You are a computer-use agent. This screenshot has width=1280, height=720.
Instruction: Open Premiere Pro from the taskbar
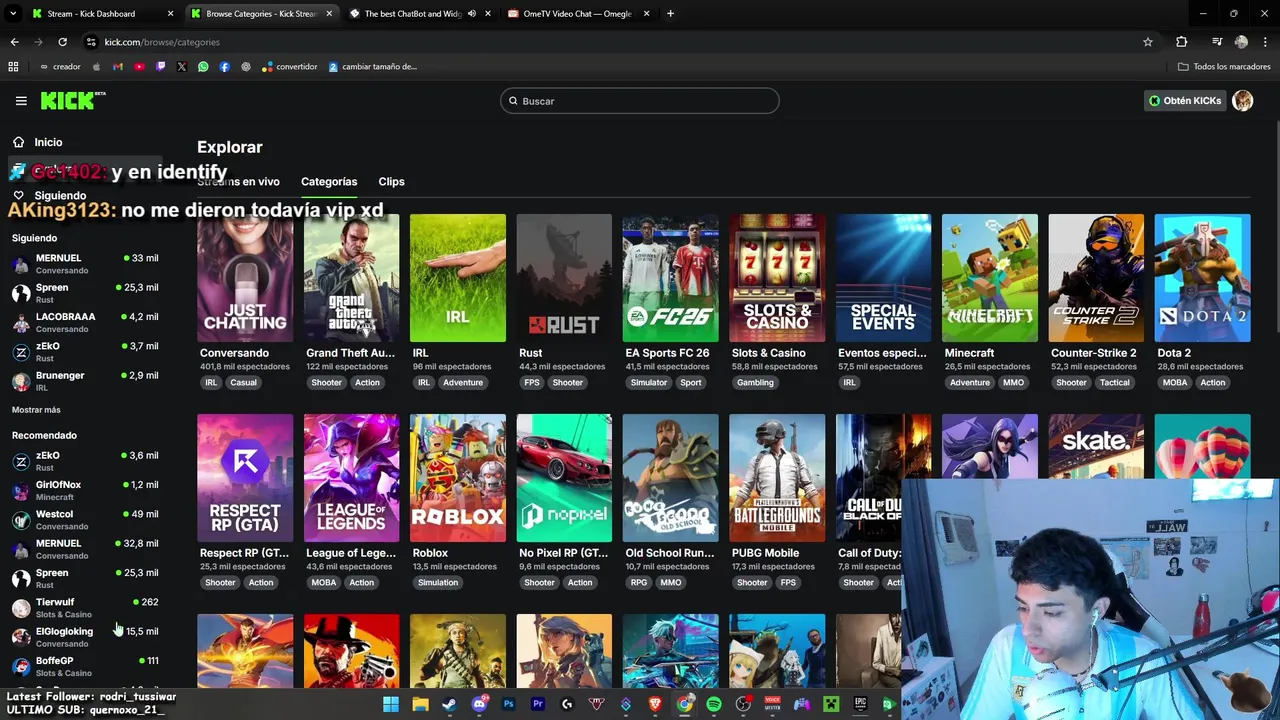(x=538, y=704)
